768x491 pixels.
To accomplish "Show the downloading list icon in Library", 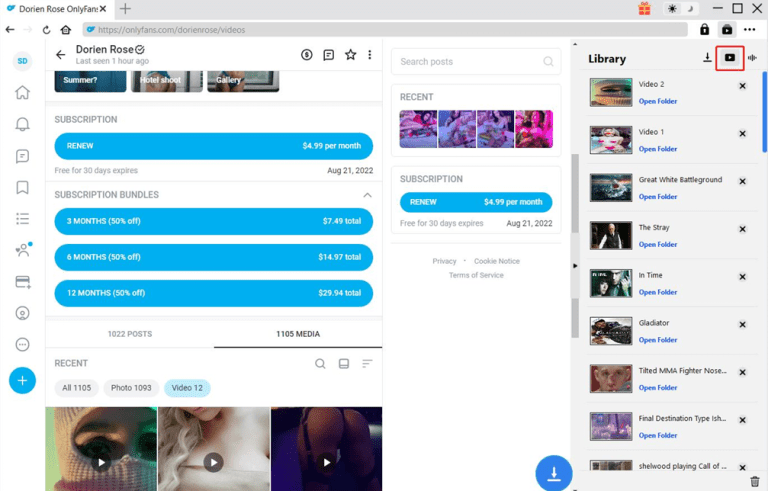I will [x=707, y=58].
